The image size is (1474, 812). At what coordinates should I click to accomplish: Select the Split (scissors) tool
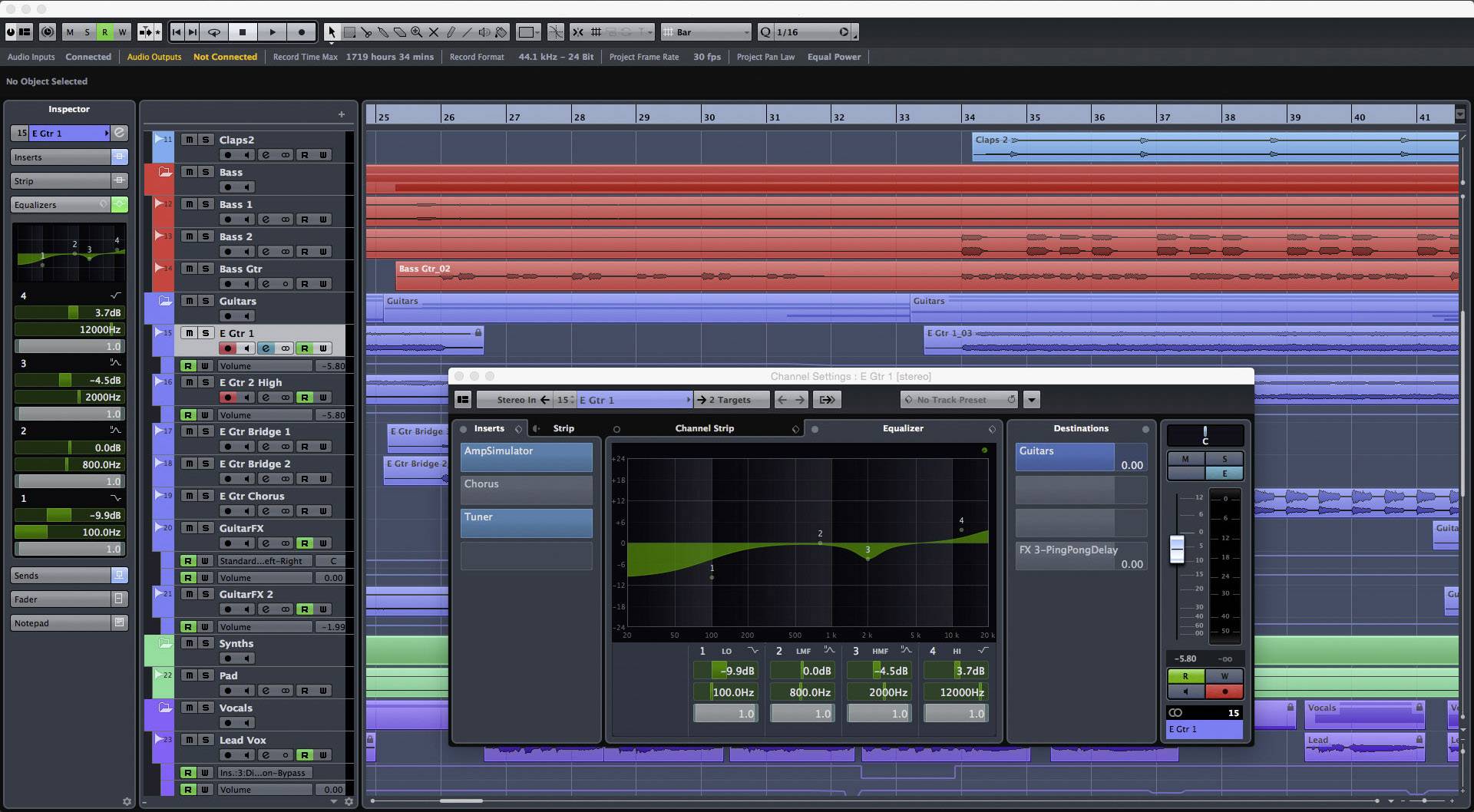(x=366, y=31)
